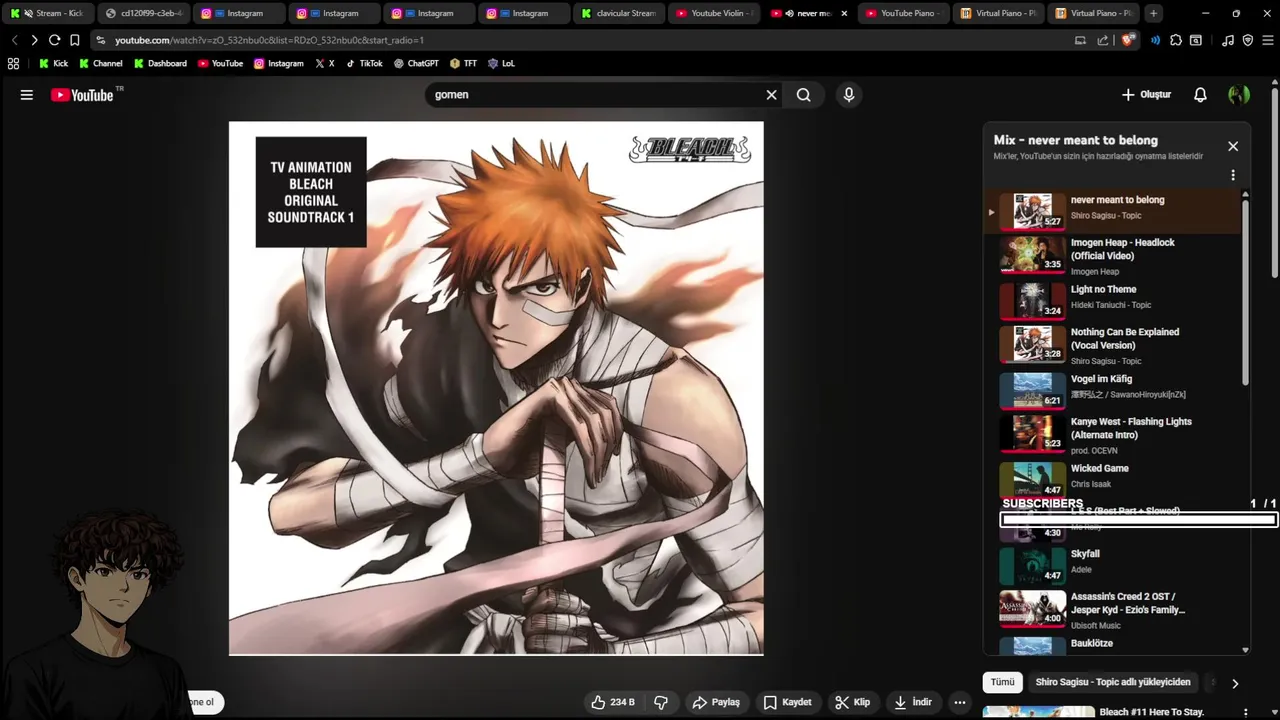Select Imogen Heap - Headlock playlist item
The height and width of the screenshot is (720, 1280).
(x=1112, y=254)
